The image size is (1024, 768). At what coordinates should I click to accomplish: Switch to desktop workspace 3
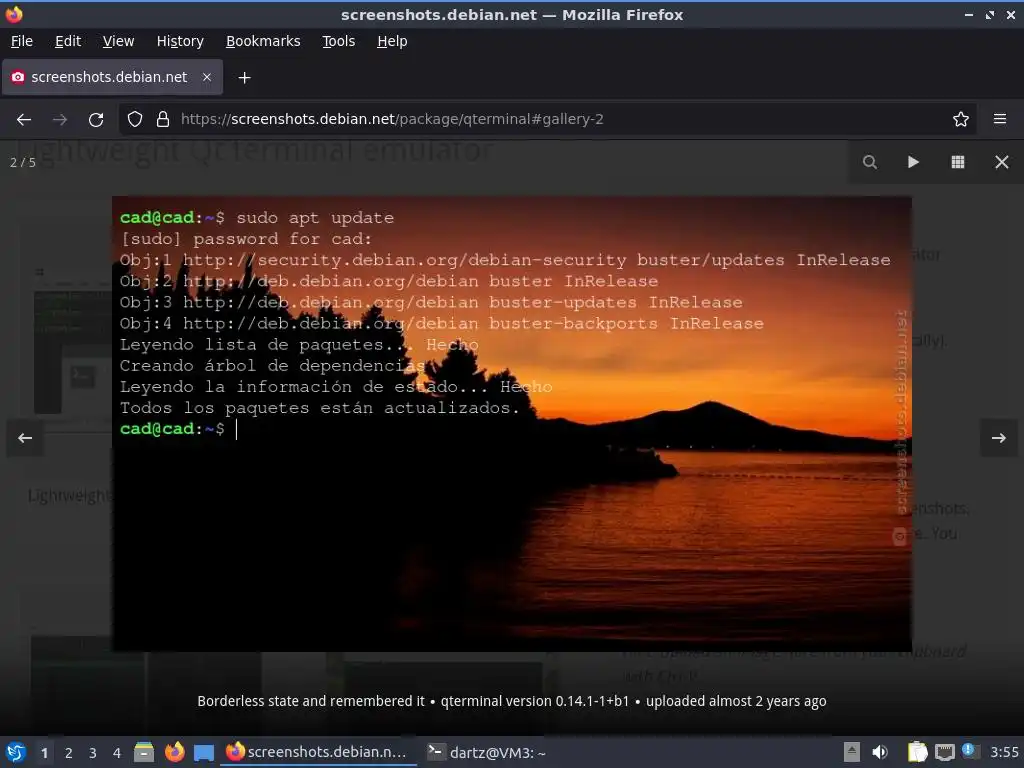pyautogui.click(x=92, y=753)
